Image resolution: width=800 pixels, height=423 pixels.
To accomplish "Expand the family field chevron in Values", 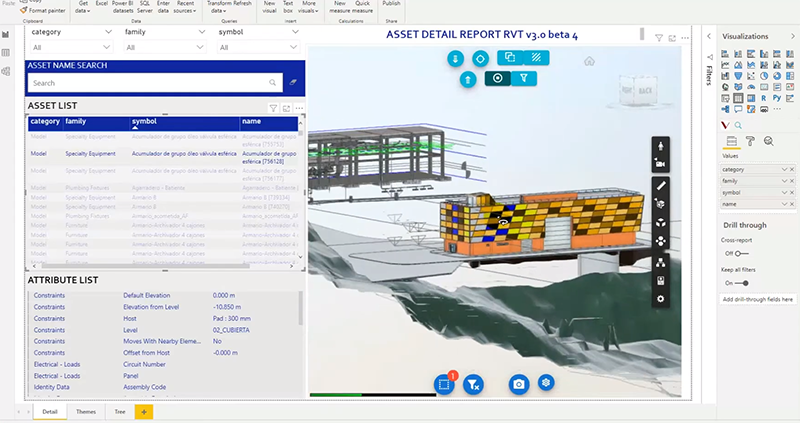I will pos(784,181).
